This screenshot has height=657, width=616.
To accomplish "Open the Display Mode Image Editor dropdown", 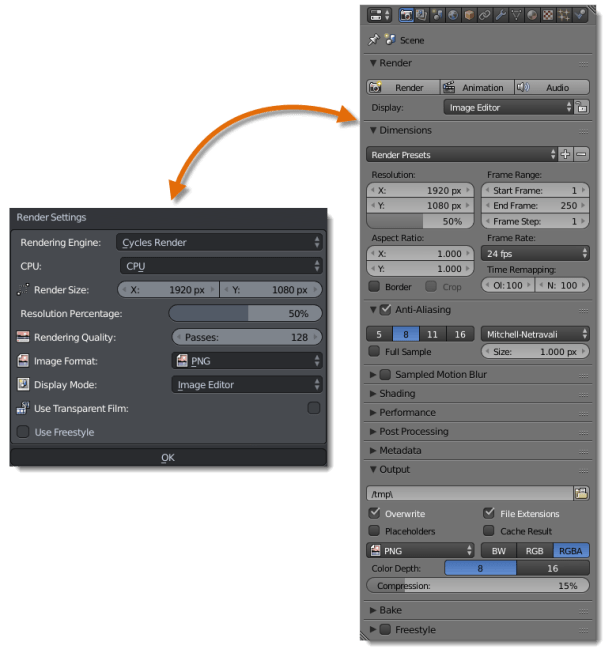I will click(247, 384).
